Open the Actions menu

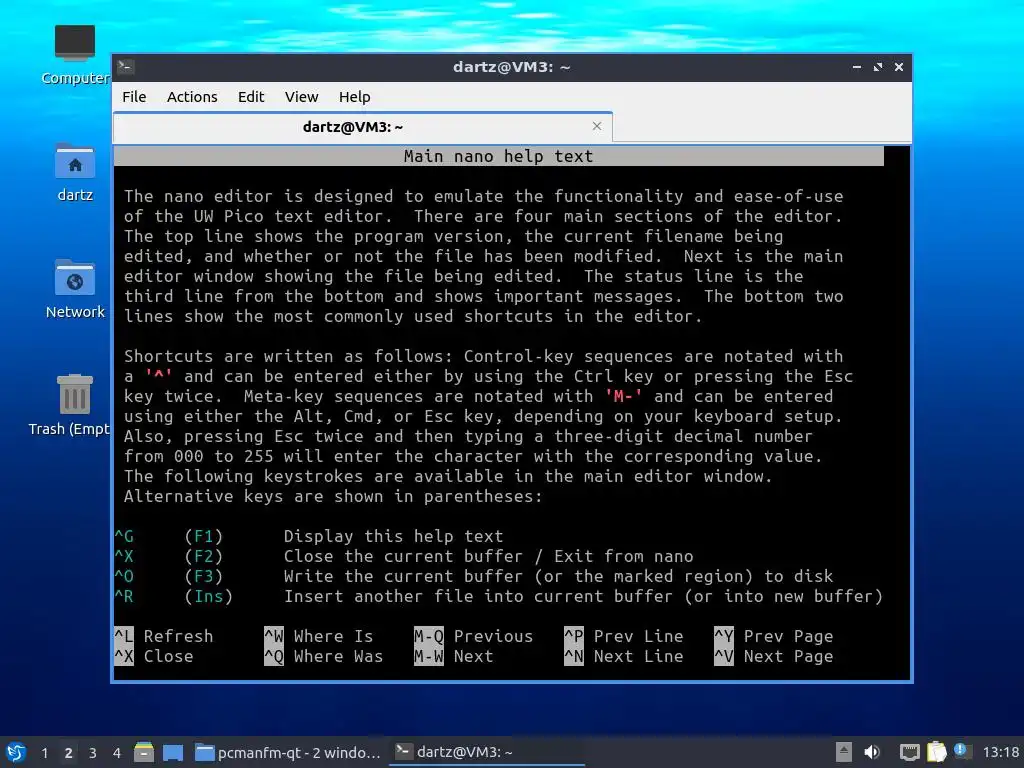[192, 97]
